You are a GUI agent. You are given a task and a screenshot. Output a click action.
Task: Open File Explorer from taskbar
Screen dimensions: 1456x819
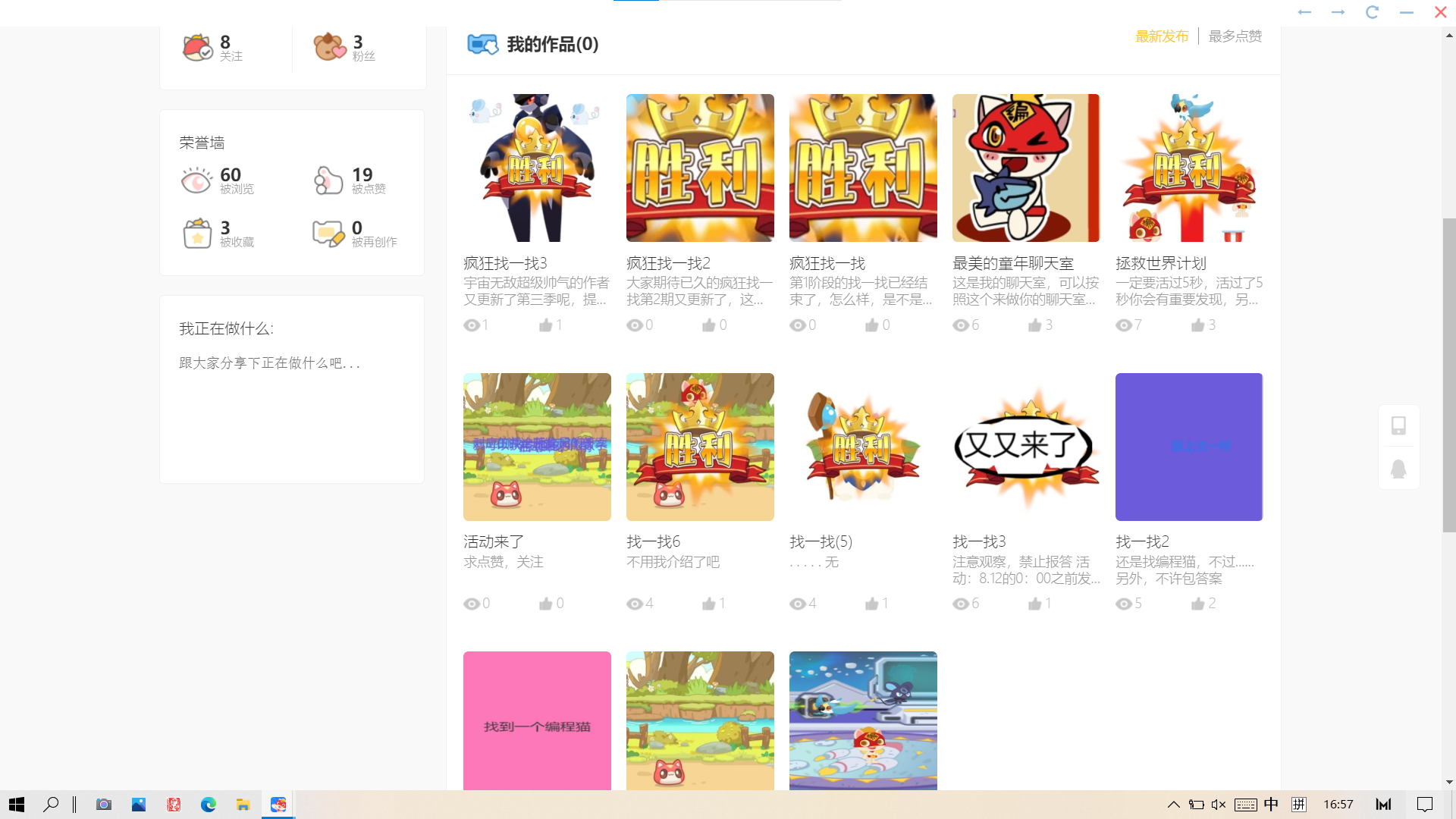click(243, 805)
